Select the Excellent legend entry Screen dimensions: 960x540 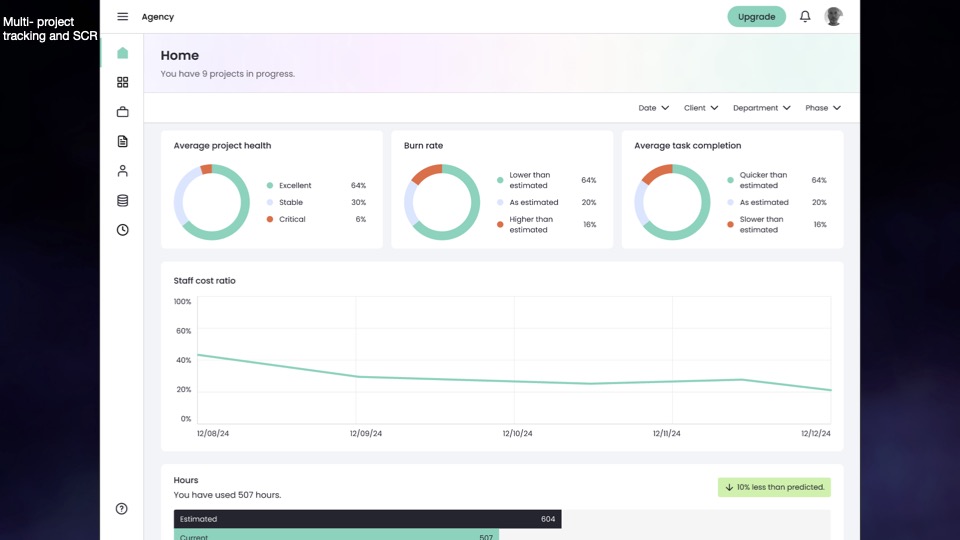tap(316, 186)
